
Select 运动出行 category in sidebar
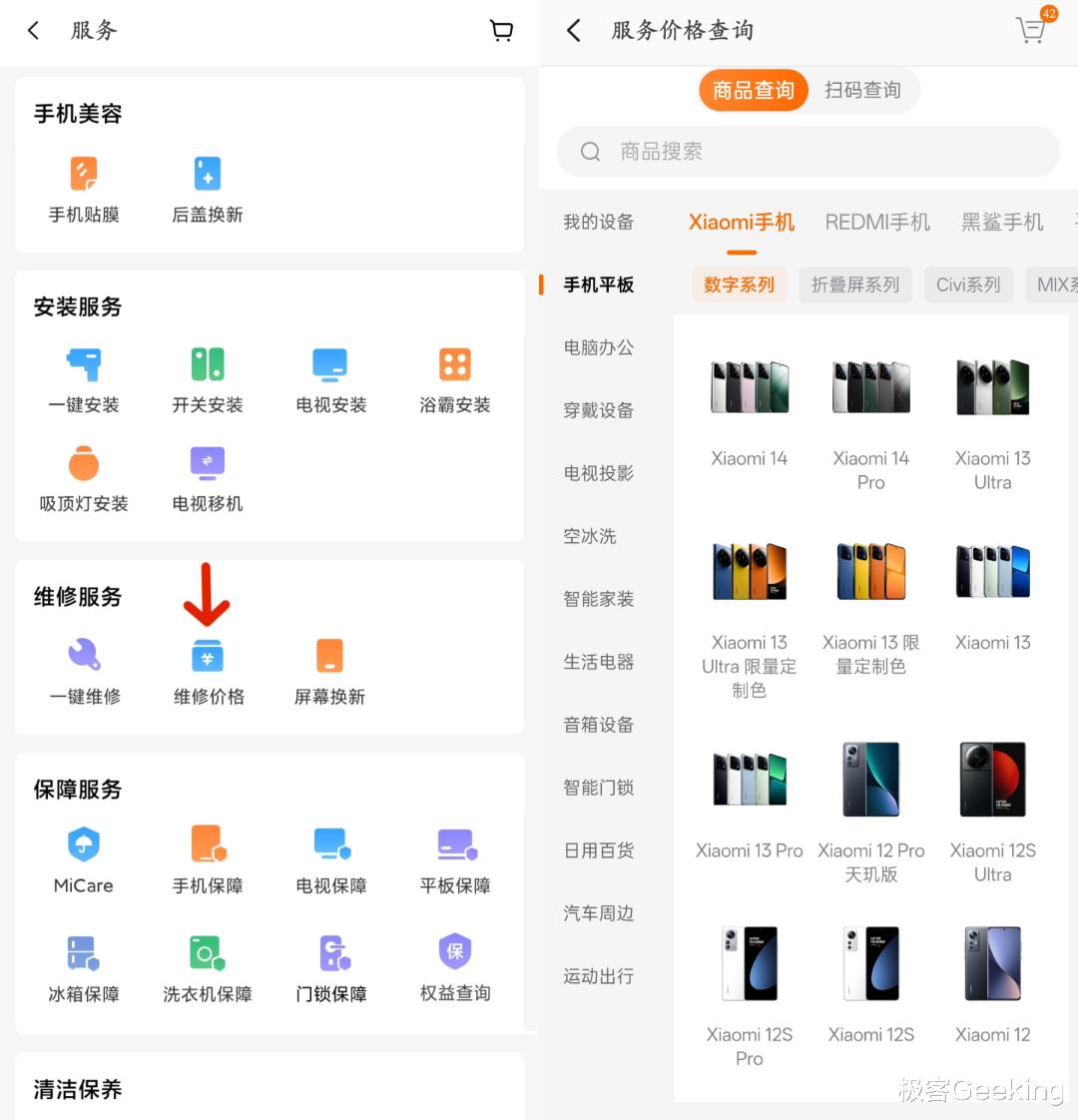[598, 976]
